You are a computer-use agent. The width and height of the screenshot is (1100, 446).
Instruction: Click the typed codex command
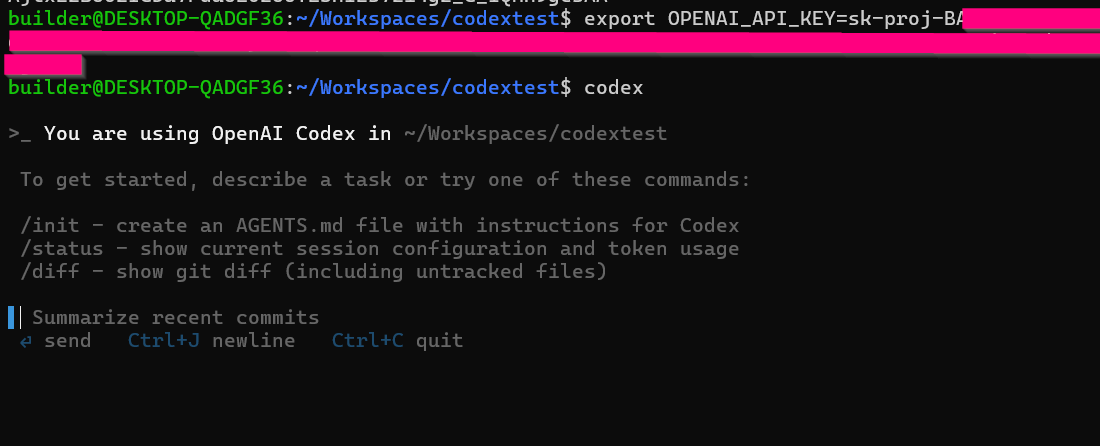point(613,88)
